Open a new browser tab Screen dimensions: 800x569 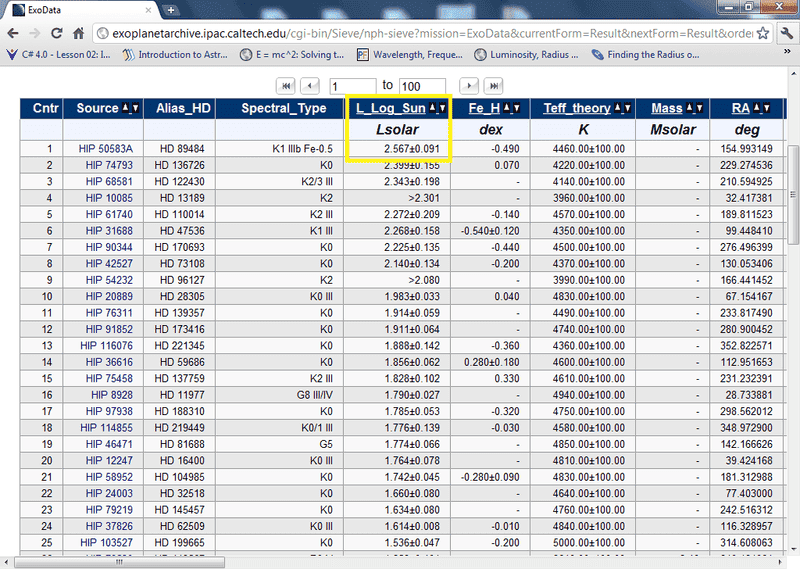tap(171, 9)
